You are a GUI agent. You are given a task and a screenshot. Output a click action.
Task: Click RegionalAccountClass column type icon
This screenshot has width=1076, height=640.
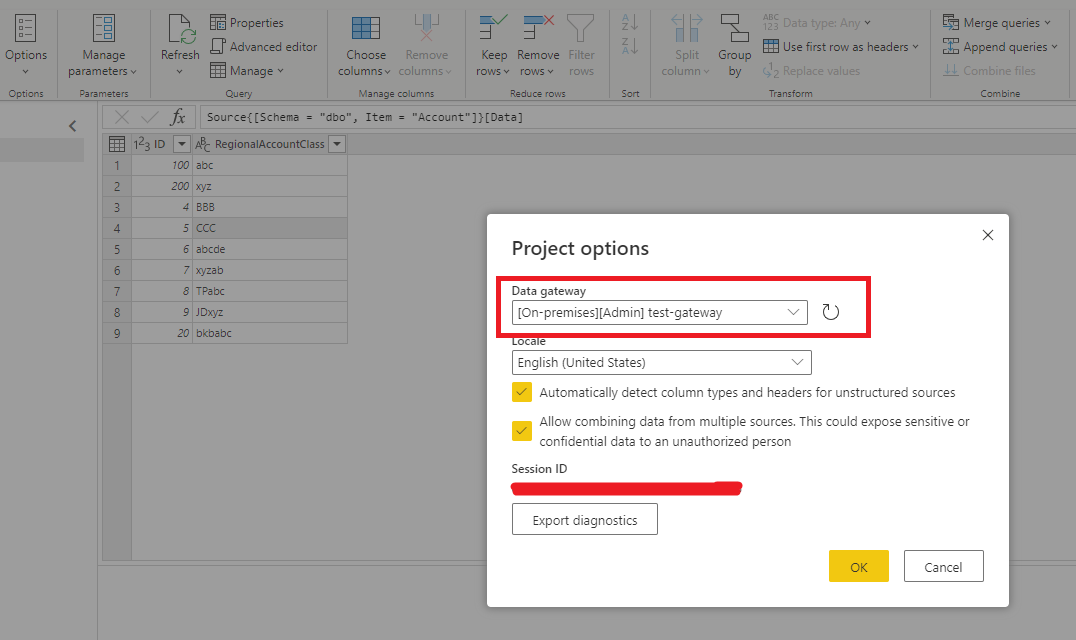[202, 144]
